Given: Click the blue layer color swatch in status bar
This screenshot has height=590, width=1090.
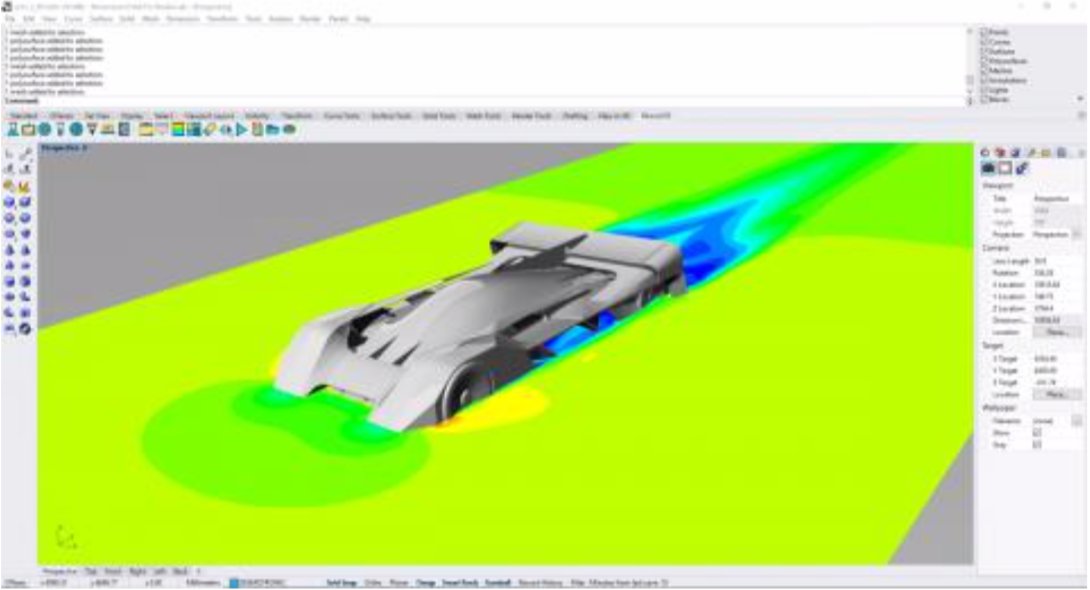Looking at the screenshot, I should (x=234, y=582).
